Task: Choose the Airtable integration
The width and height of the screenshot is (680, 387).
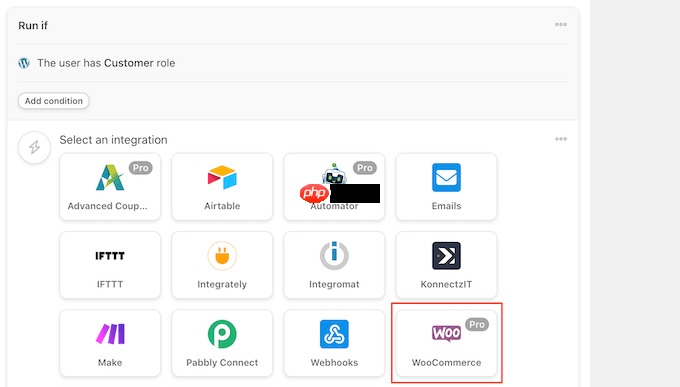Action: [222, 187]
